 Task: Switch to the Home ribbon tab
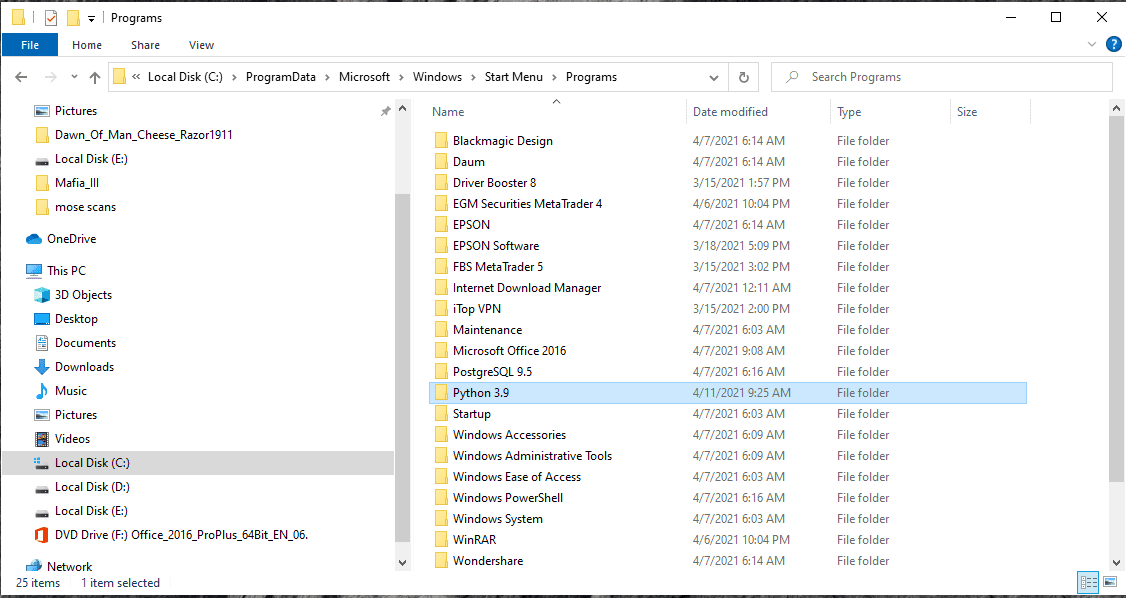tap(87, 45)
